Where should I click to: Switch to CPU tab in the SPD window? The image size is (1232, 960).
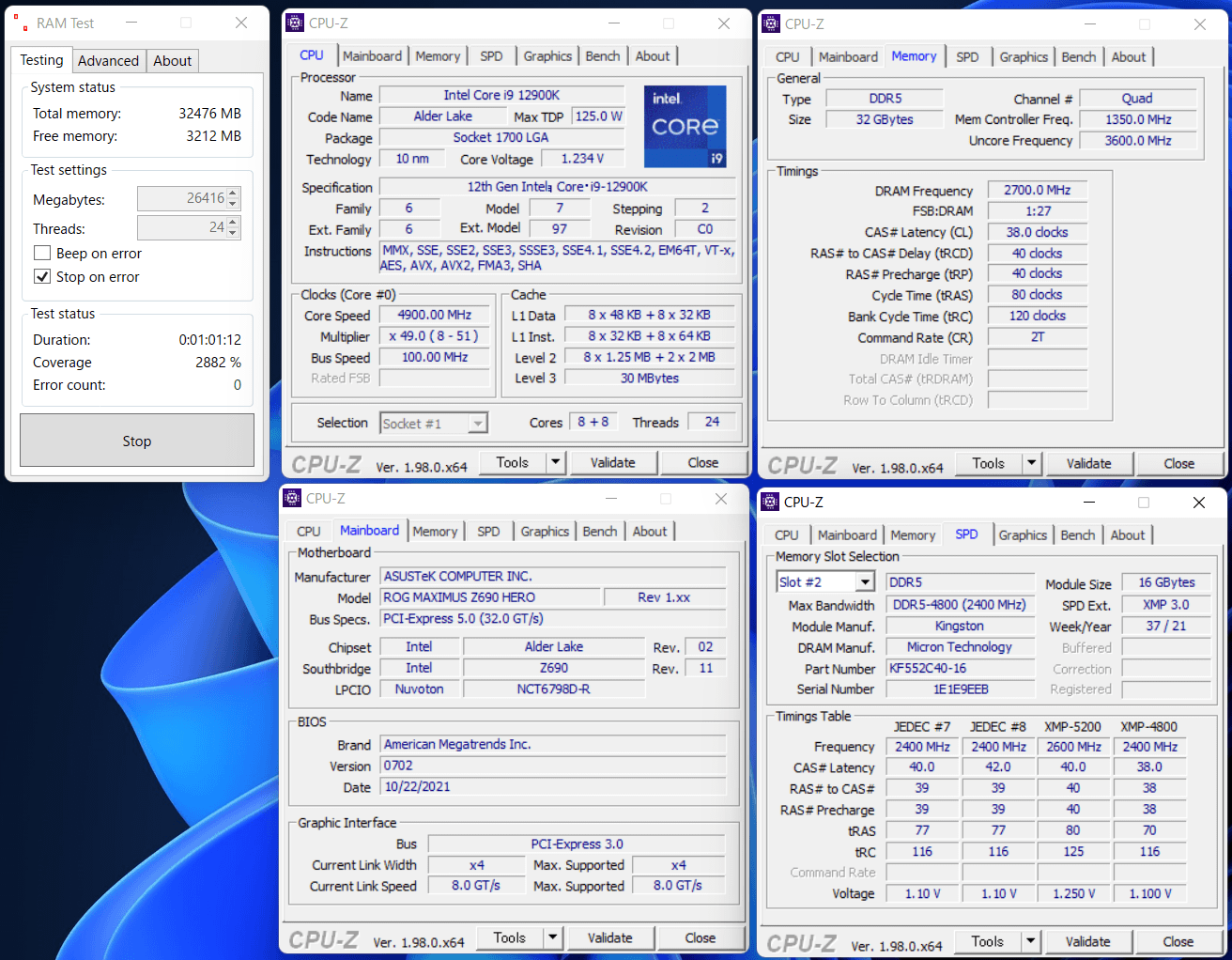[x=787, y=535]
